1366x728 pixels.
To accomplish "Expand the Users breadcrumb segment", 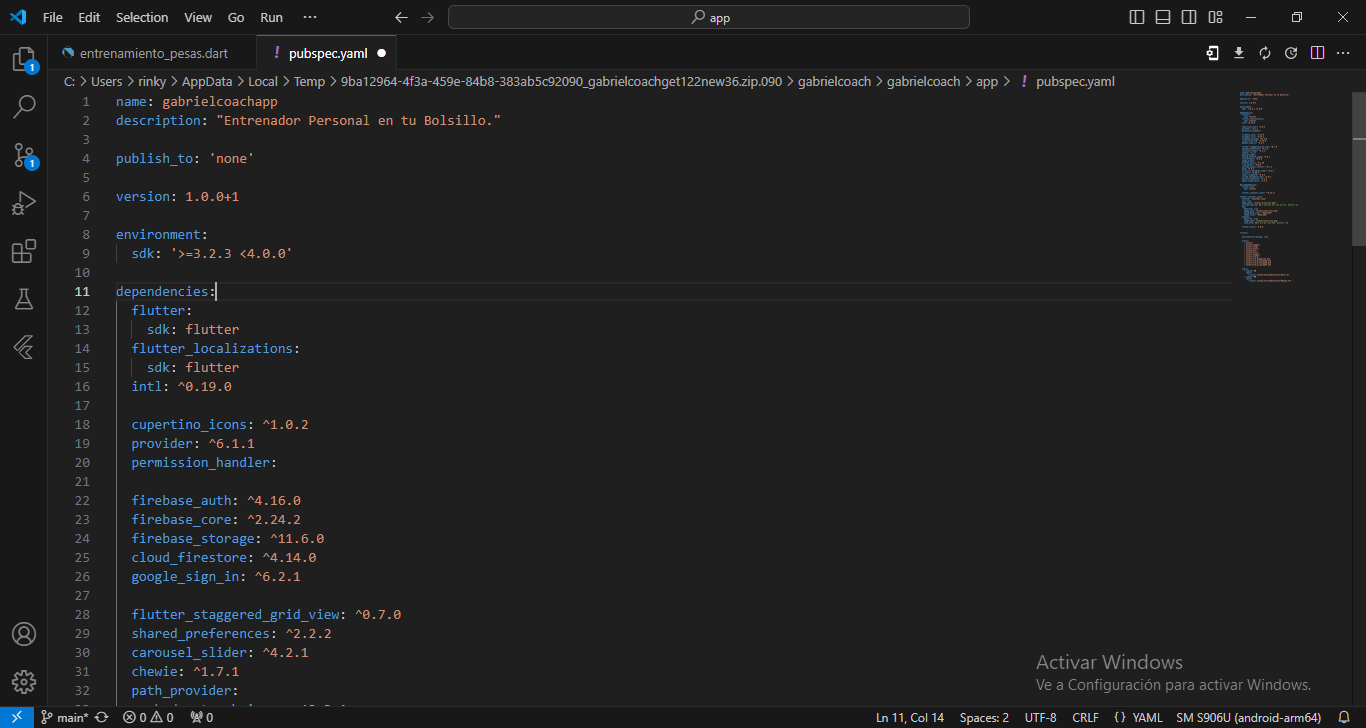I will [x=106, y=82].
